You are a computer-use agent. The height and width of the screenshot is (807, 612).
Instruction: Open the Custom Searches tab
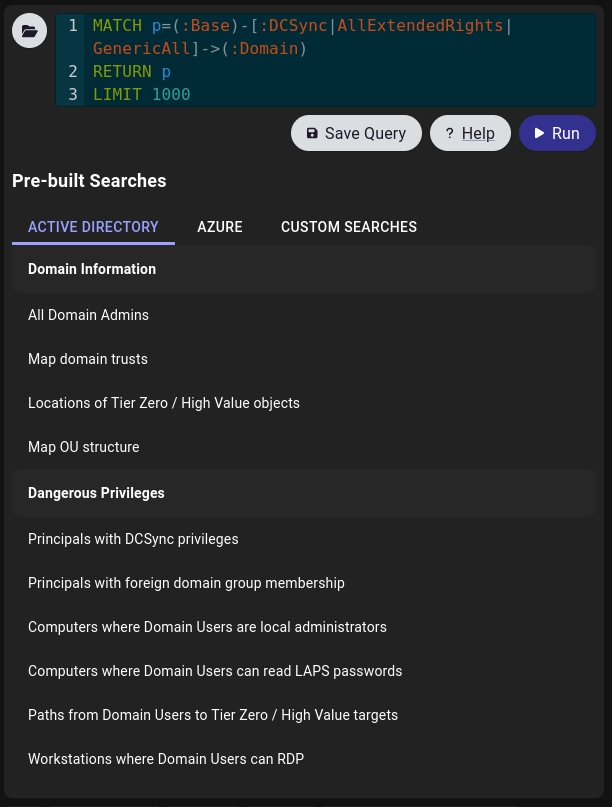tap(349, 227)
